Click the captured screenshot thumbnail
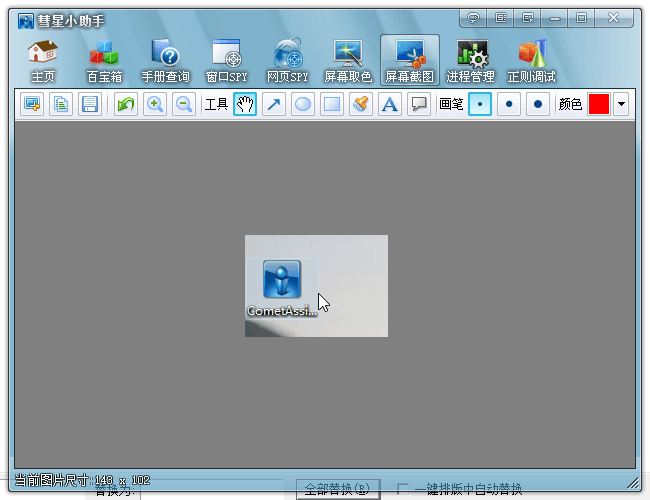This screenshot has height=500, width=650. coord(316,285)
